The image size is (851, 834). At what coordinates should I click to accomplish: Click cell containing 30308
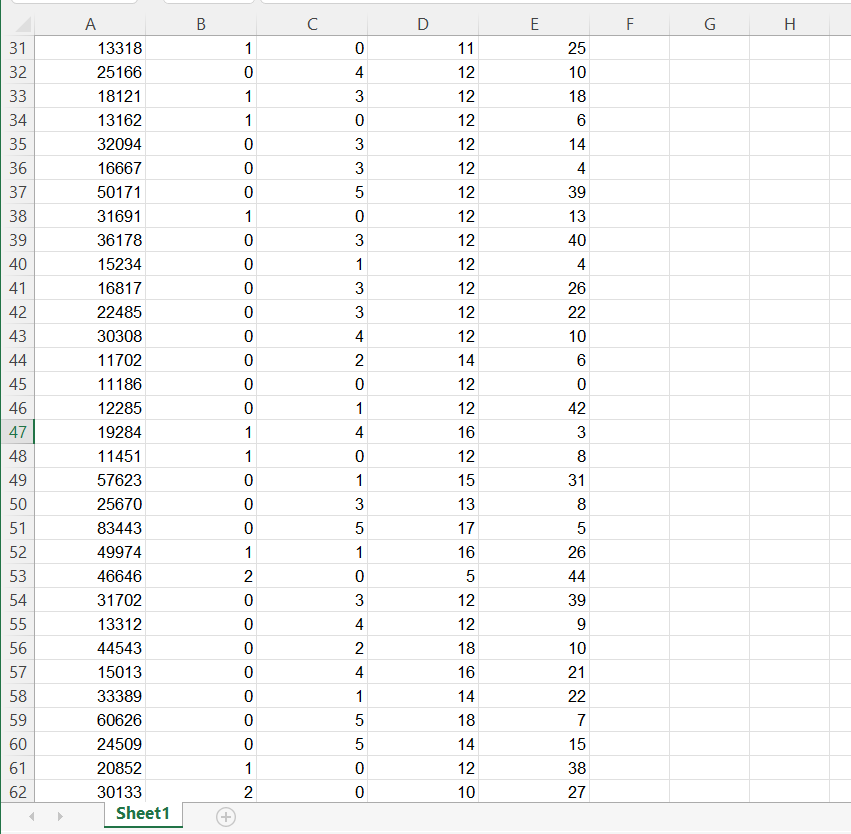coord(90,336)
